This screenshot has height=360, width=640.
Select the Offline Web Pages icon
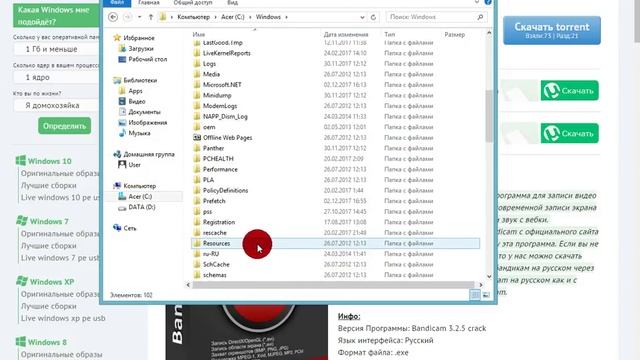197,138
